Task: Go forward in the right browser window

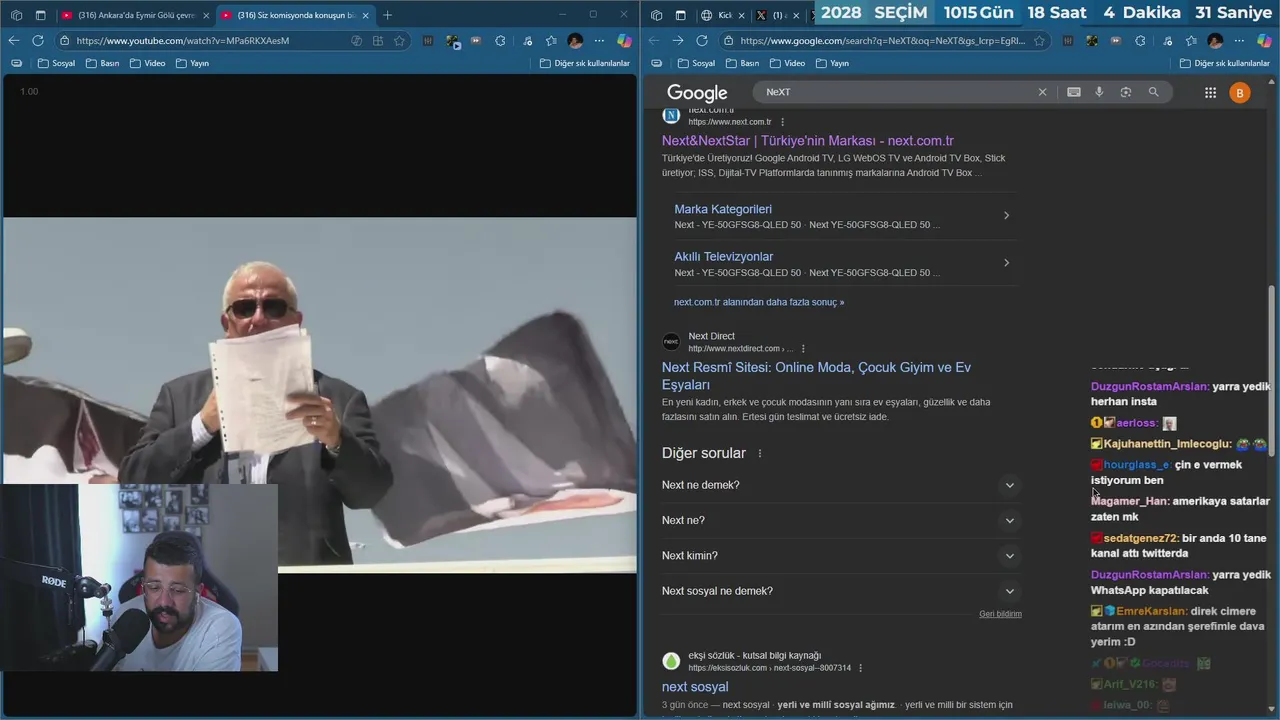Action: [678, 41]
